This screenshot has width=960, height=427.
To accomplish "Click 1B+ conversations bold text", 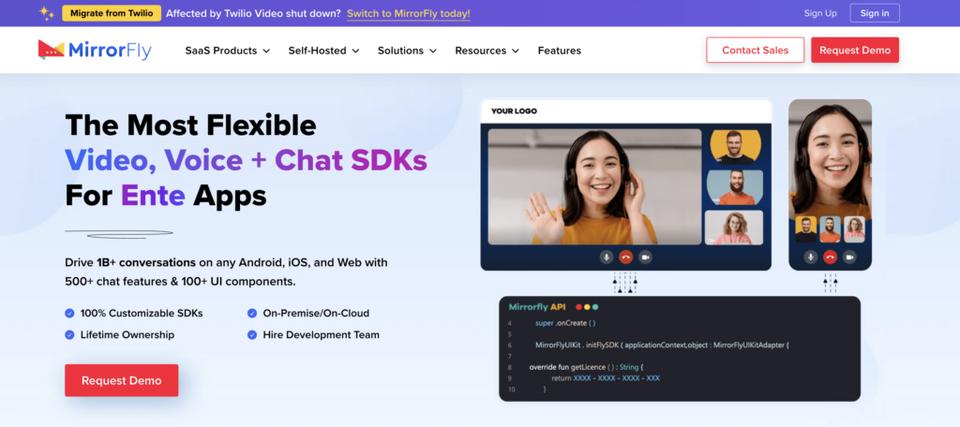I will click(x=146, y=262).
